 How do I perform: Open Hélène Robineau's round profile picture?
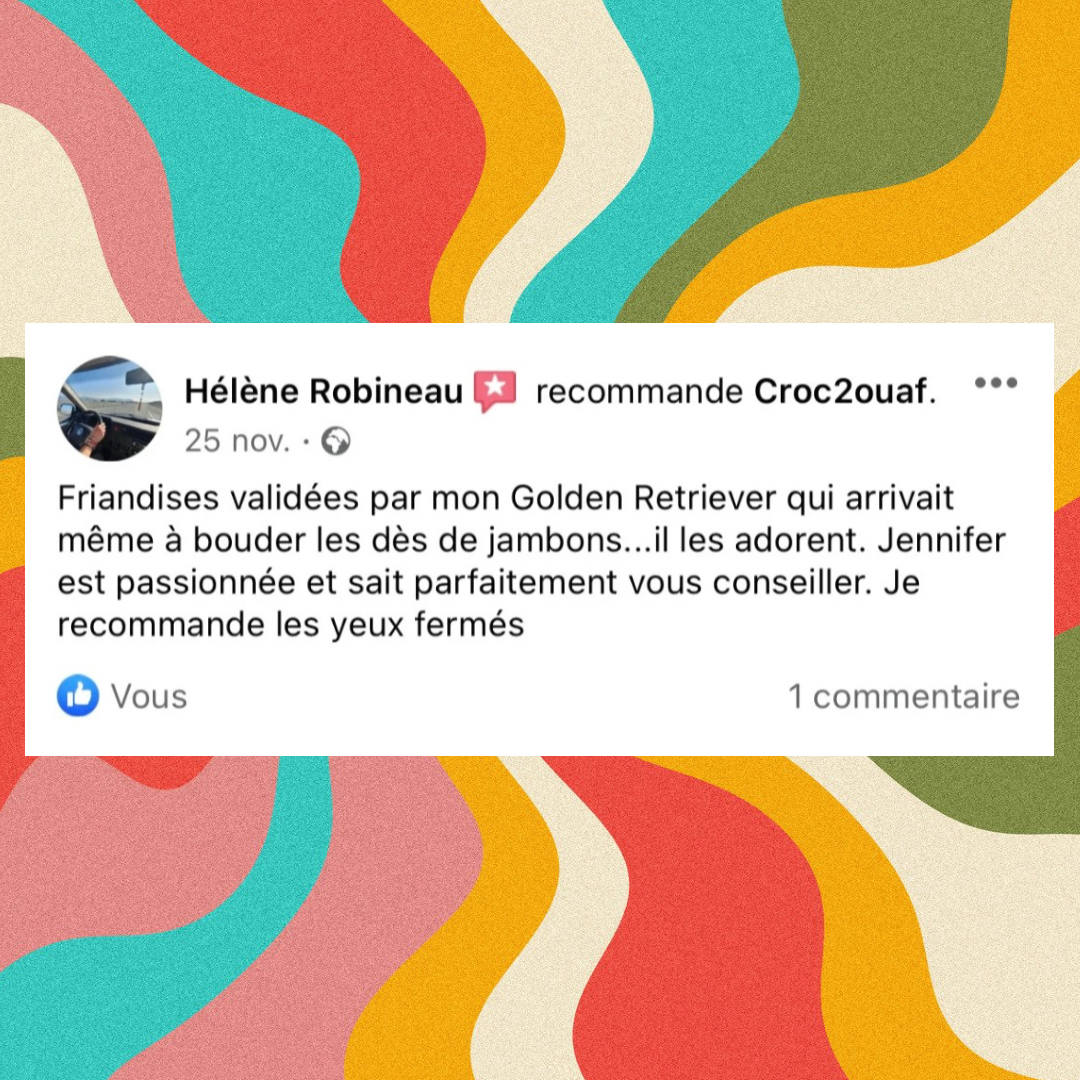pyautogui.click(x=110, y=408)
